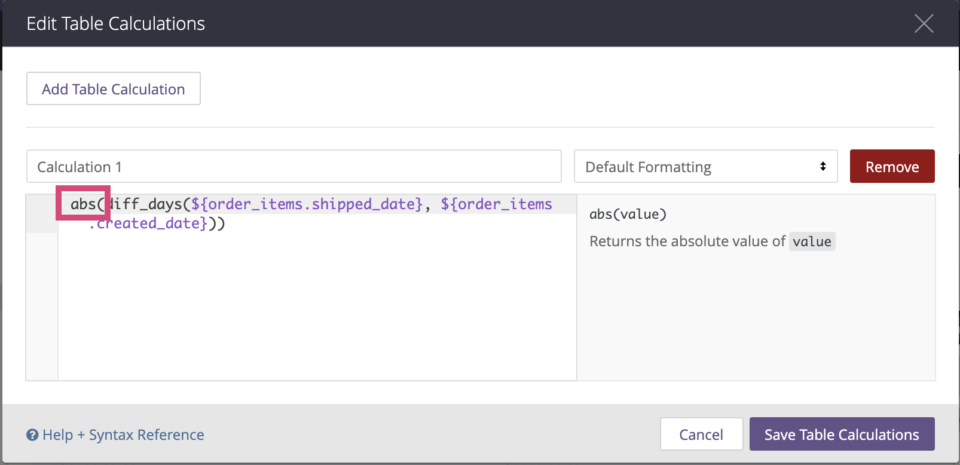Viewport: 960px width, 465px height.
Task: Cancel the table calculation edits
Action: click(x=701, y=435)
